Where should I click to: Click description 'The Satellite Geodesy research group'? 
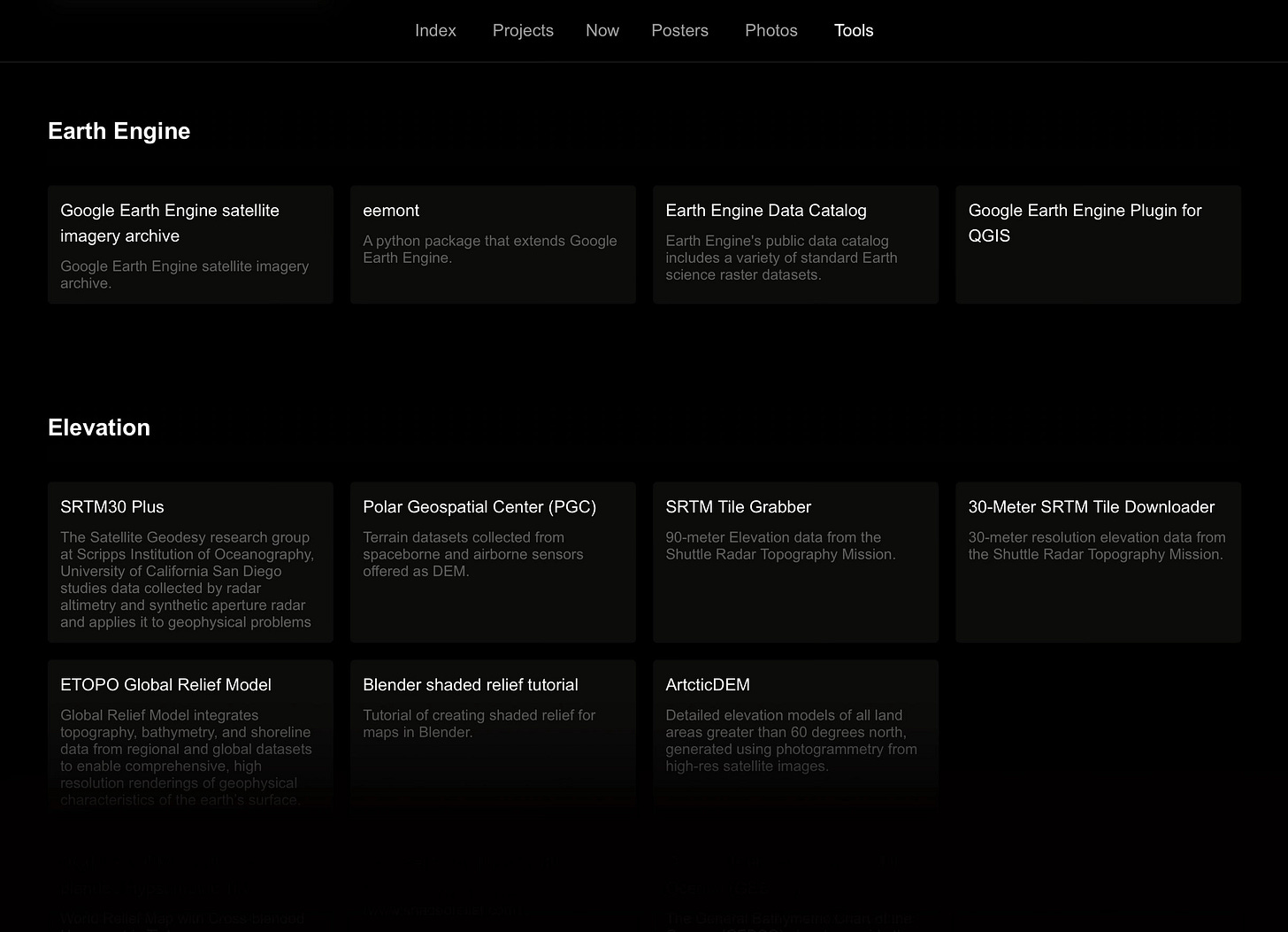click(x=187, y=580)
